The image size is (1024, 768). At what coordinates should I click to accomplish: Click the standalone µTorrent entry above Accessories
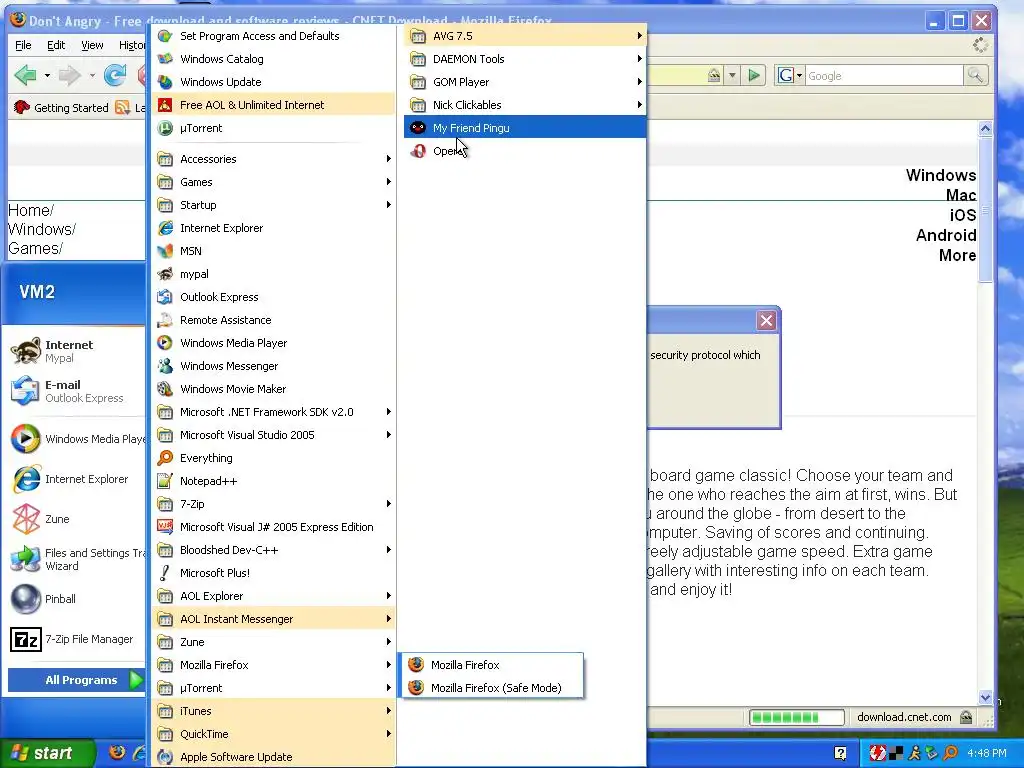275,128
